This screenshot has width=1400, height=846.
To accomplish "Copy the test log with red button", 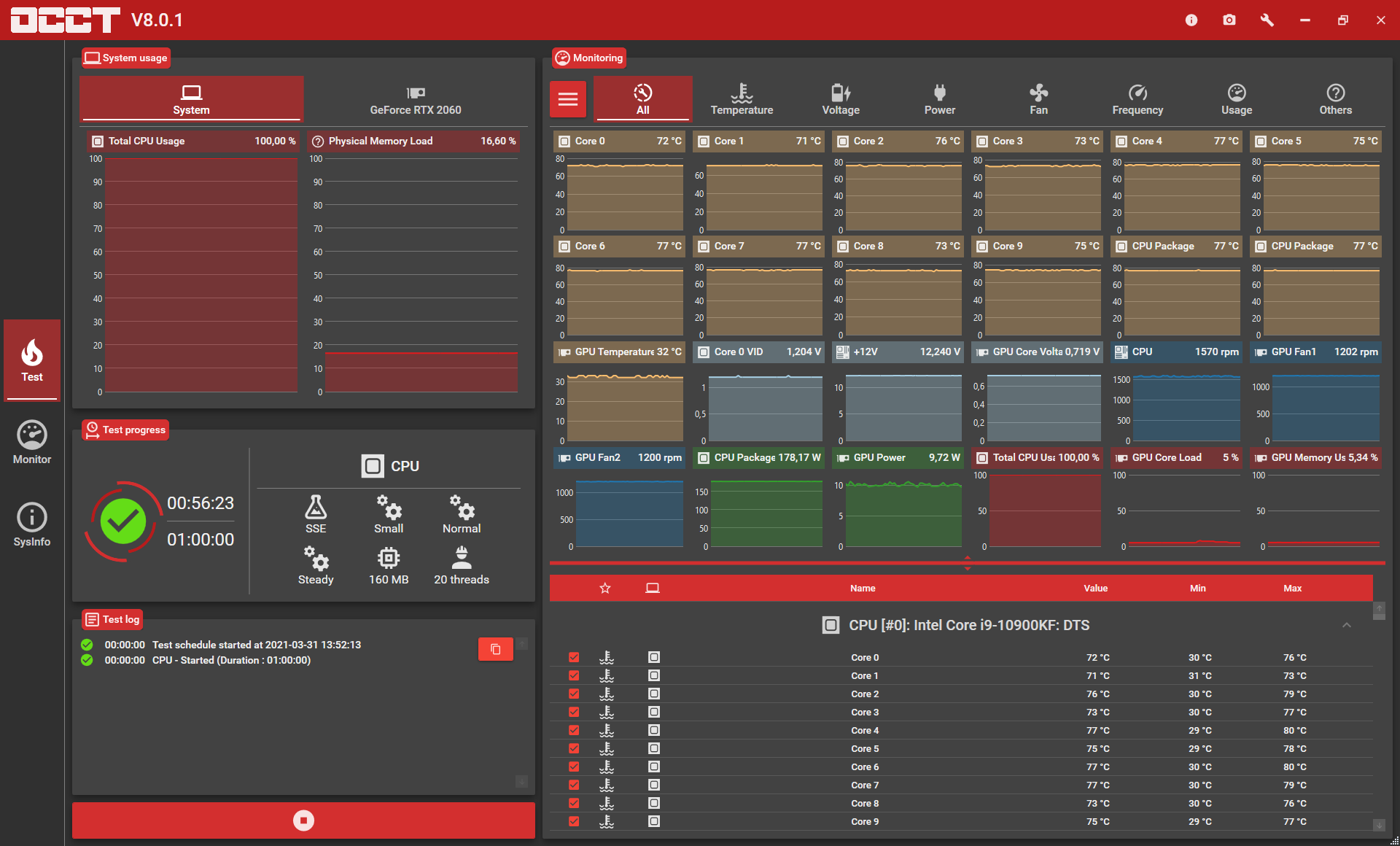I will 496,649.
